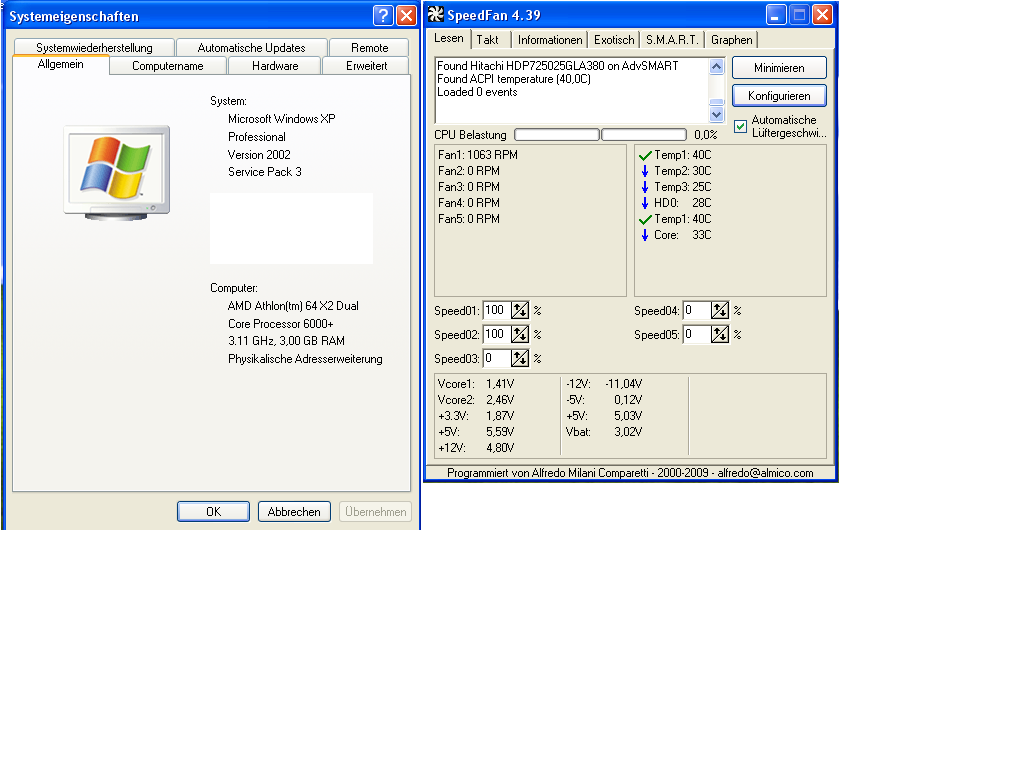This screenshot has height=768, width=1024.
Task: Click the green check icon beside second Temp1
Action: pyautogui.click(x=645, y=219)
